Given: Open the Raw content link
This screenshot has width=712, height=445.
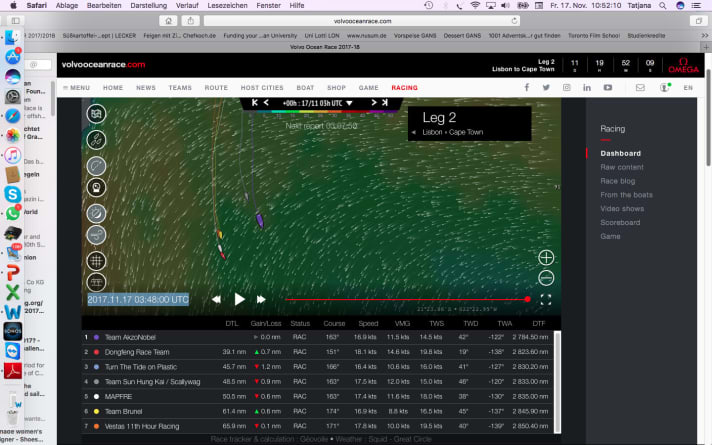Looking at the screenshot, I should (622, 167).
